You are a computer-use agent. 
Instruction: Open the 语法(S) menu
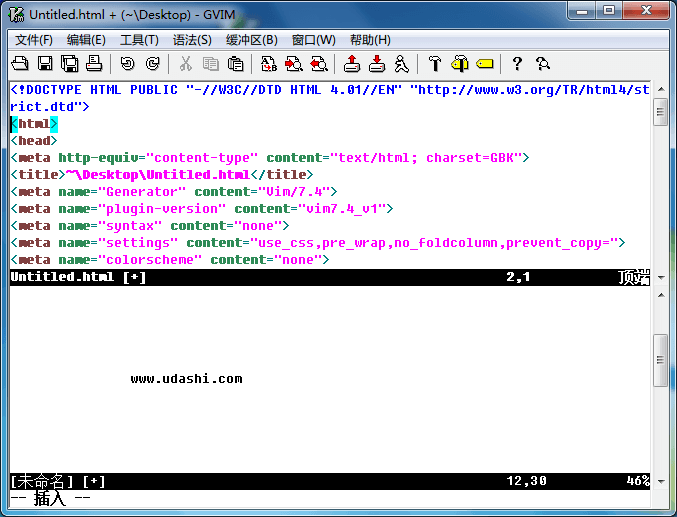192,40
